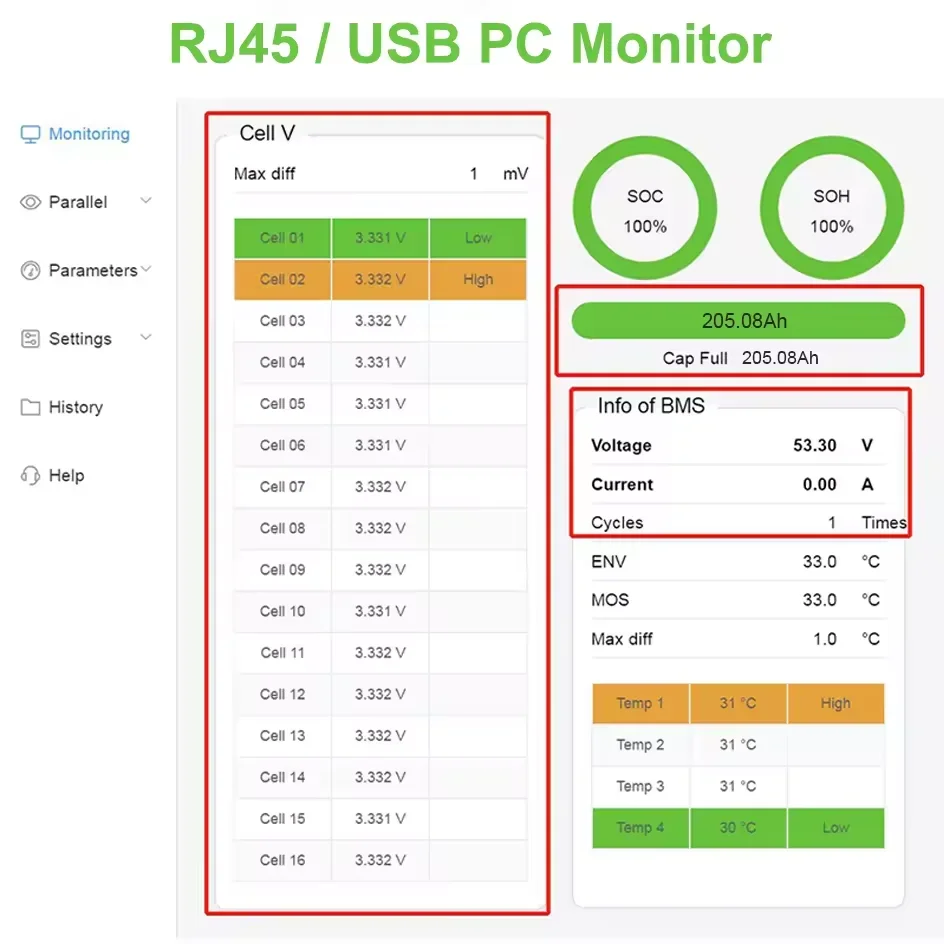Open the Help menu entry
The width and height of the screenshot is (944, 944).
coord(65,475)
